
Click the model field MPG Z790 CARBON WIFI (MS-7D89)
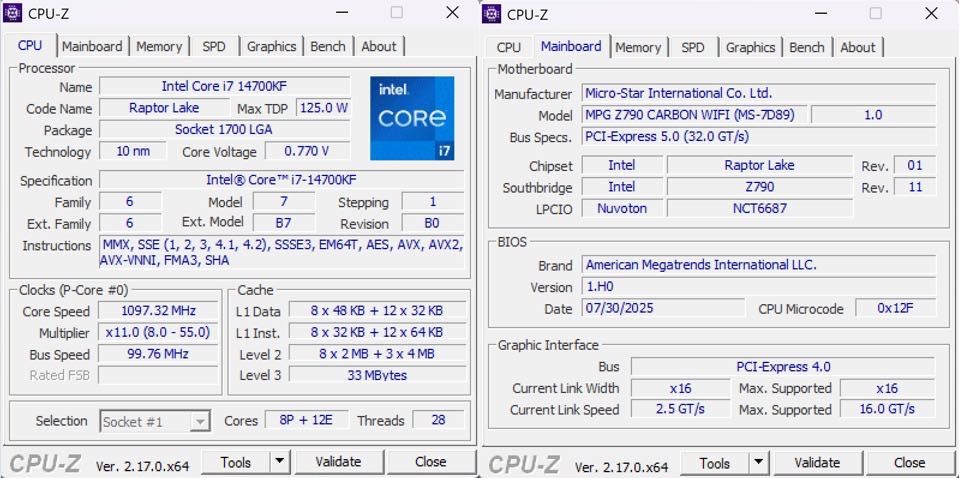[696, 115]
